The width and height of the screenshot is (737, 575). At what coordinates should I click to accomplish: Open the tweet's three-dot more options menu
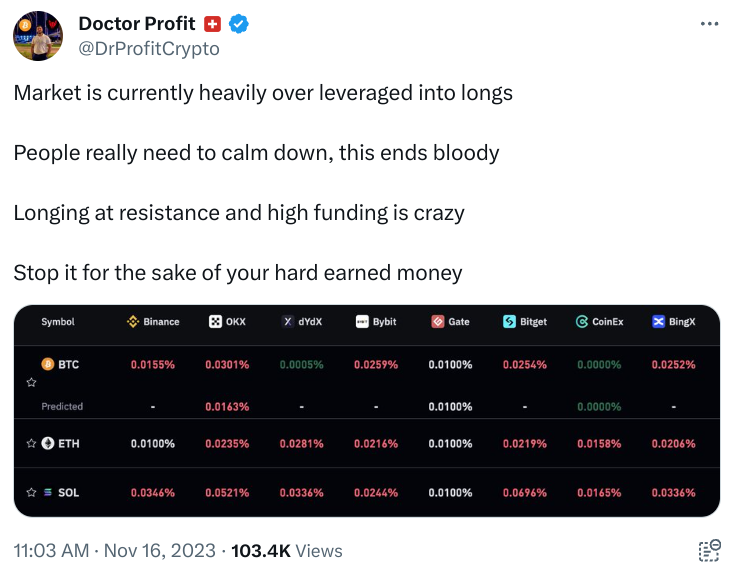709,24
